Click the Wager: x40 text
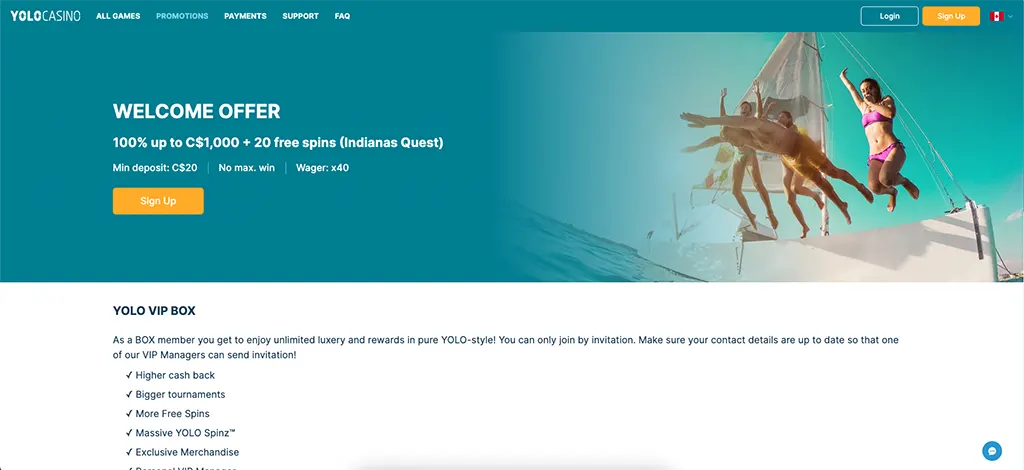 (323, 168)
